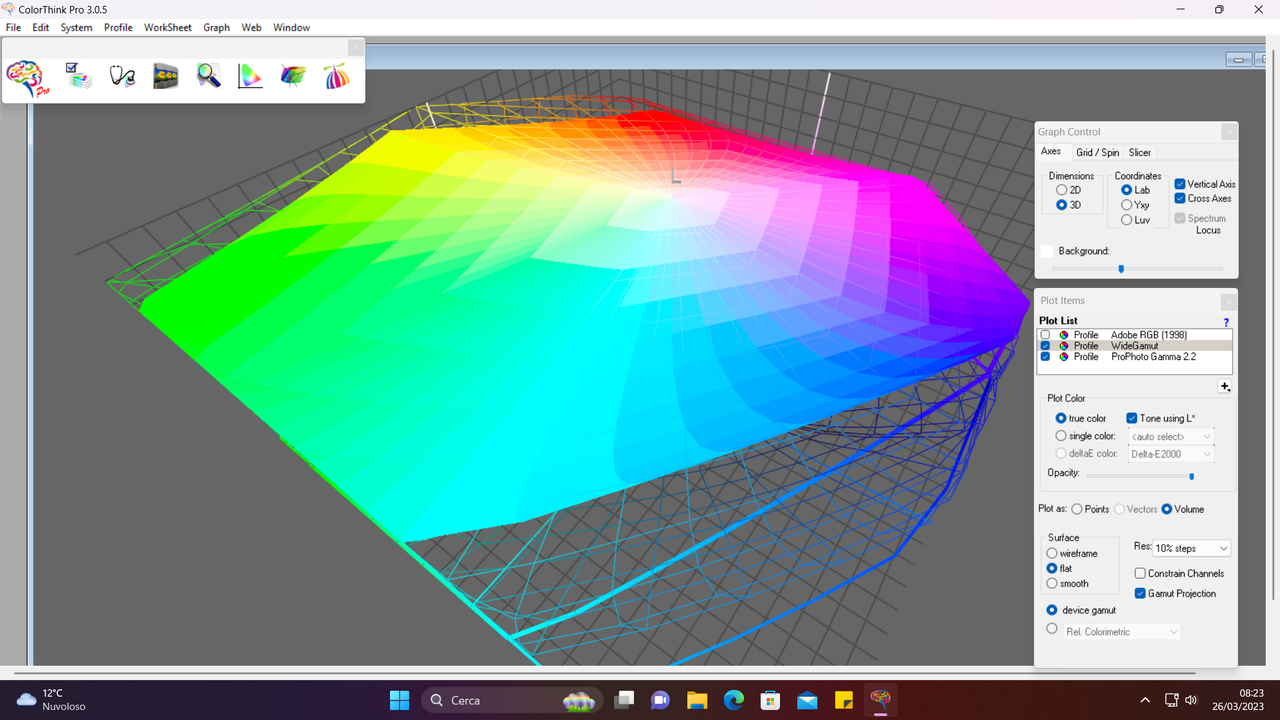Launch the Color Worksheet tool
The width and height of the screenshot is (1280, 720).
pyautogui.click(x=336, y=75)
